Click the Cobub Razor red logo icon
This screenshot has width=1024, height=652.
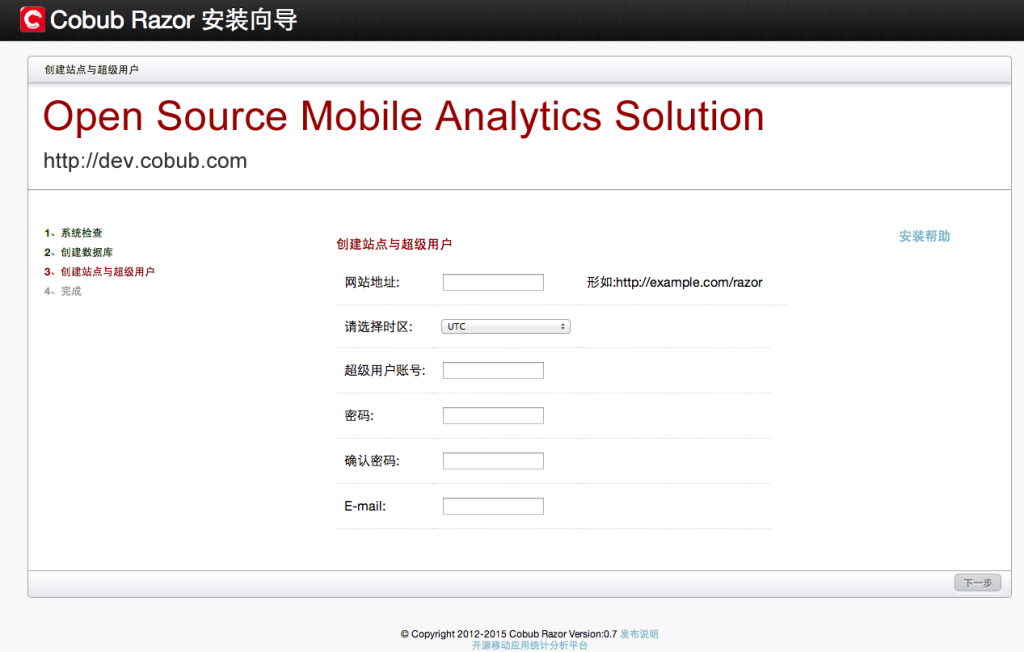click(33, 20)
